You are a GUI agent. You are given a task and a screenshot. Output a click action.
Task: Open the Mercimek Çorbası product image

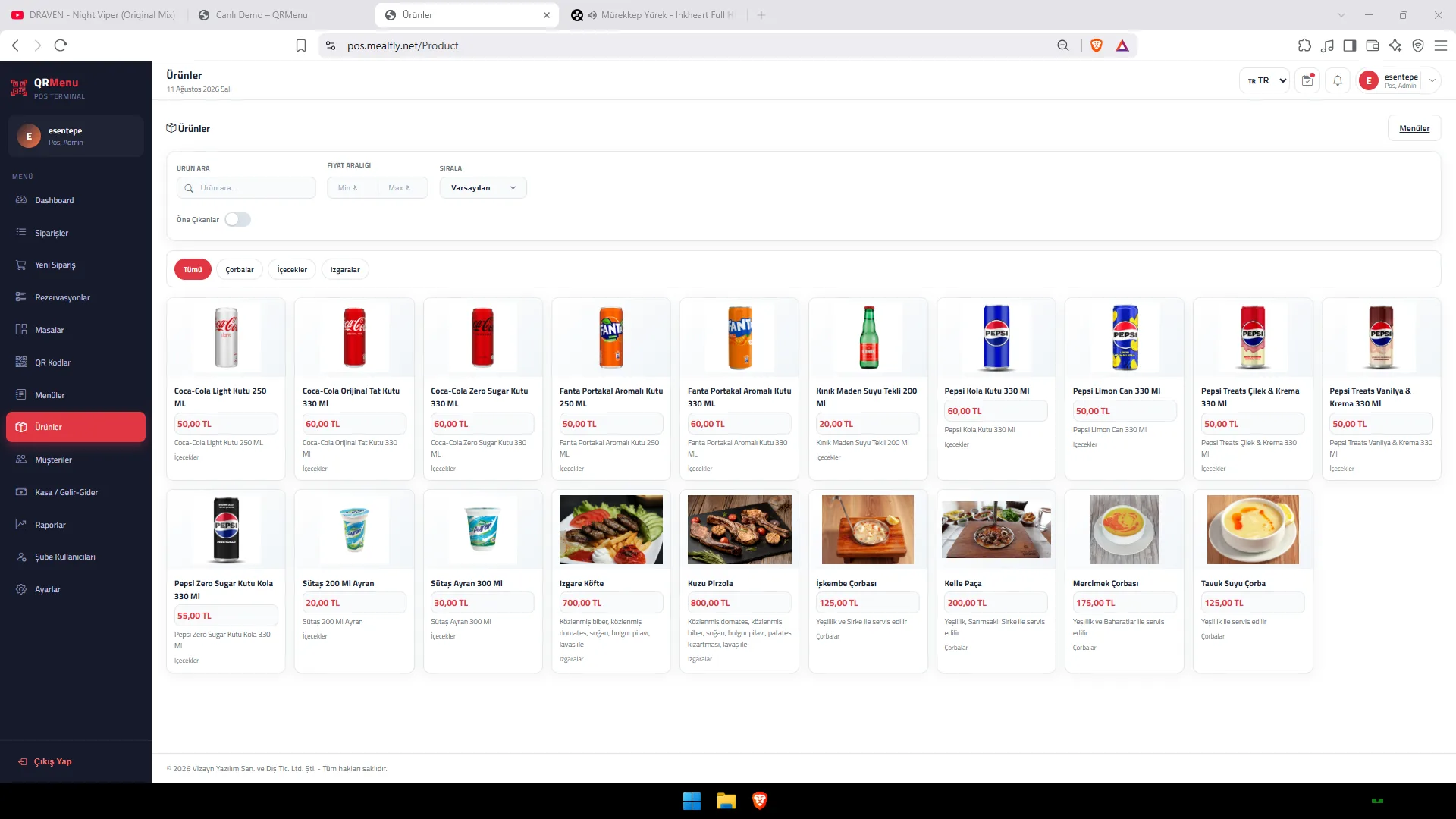[1125, 530]
